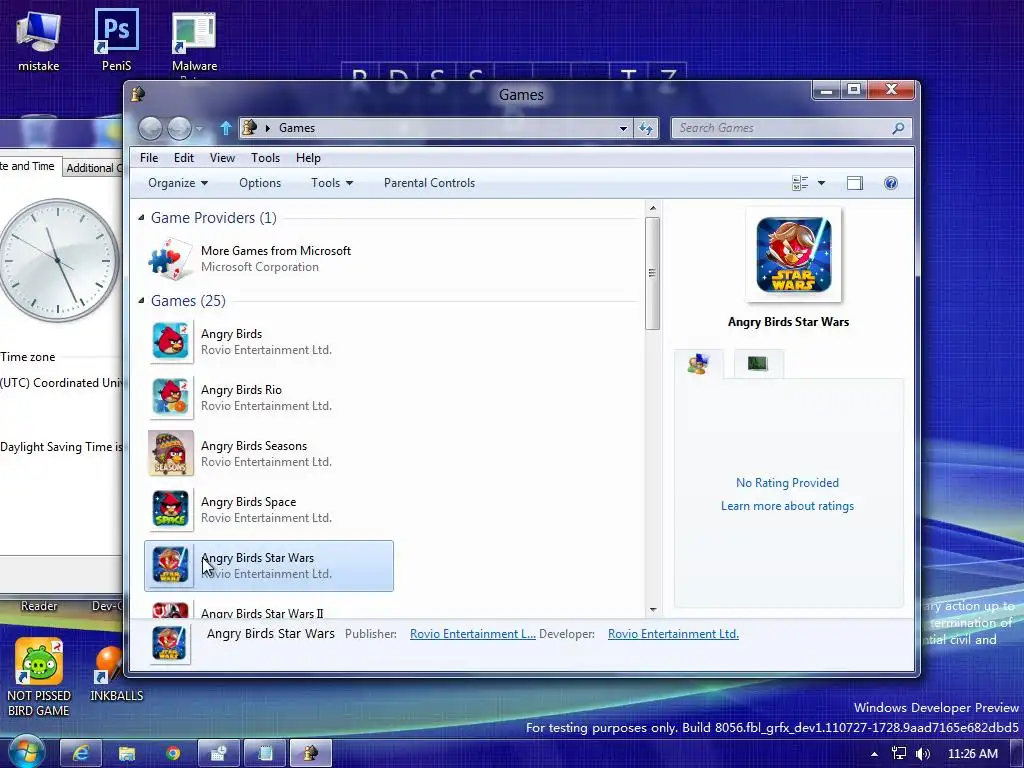The width and height of the screenshot is (1024, 768).
Task: Open NOT PISSED BIRD GAME desktop icon
Action: click(x=39, y=678)
